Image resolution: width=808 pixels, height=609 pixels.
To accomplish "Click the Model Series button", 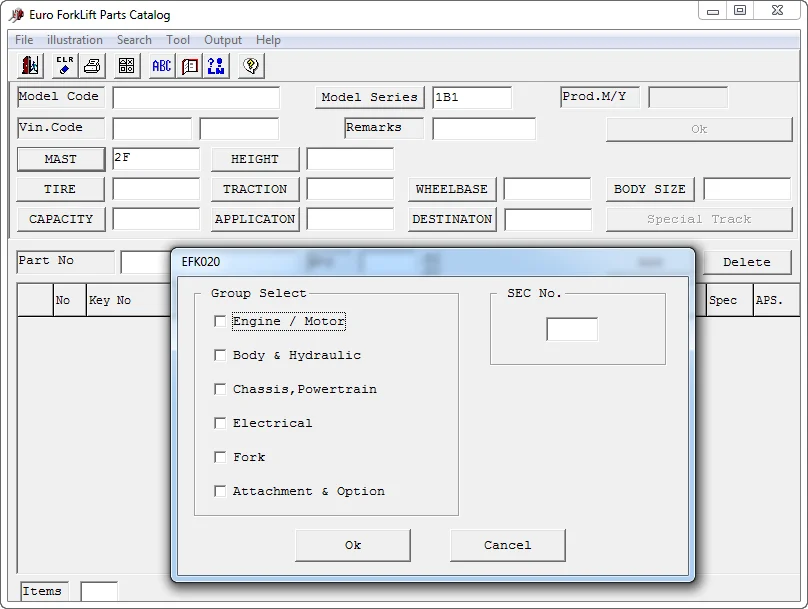I will click(369, 97).
